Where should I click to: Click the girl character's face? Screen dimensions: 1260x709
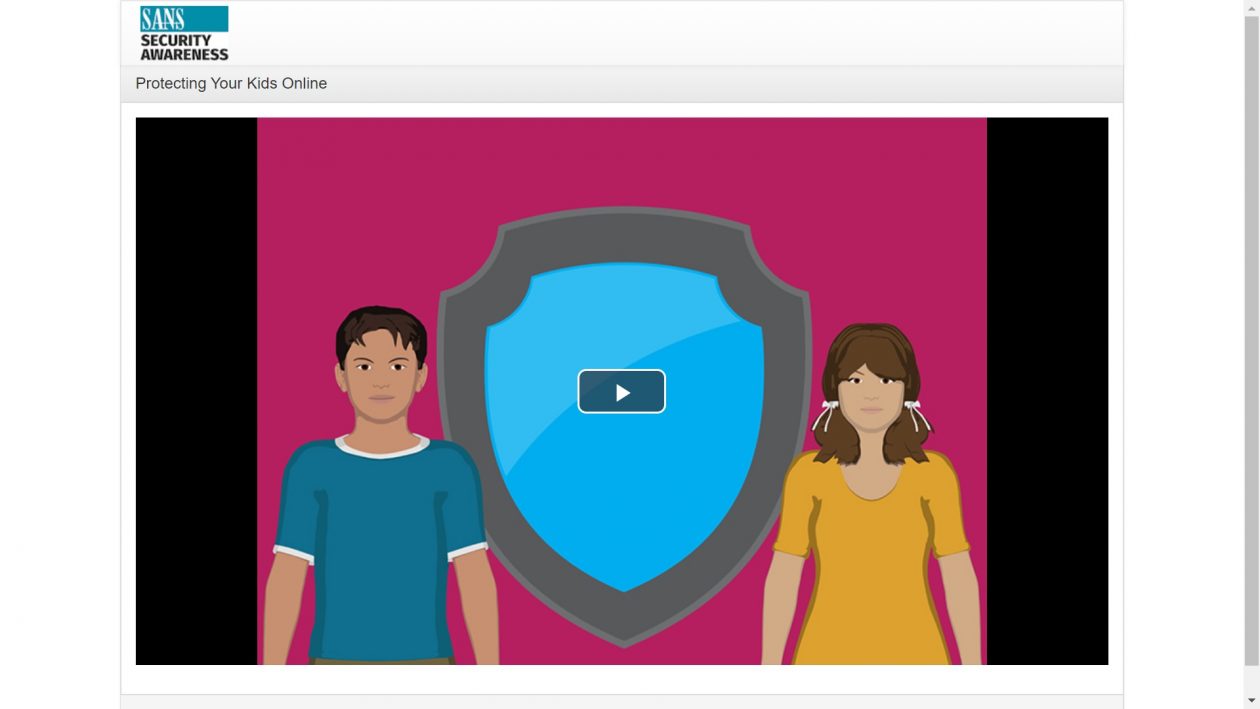(x=870, y=390)
